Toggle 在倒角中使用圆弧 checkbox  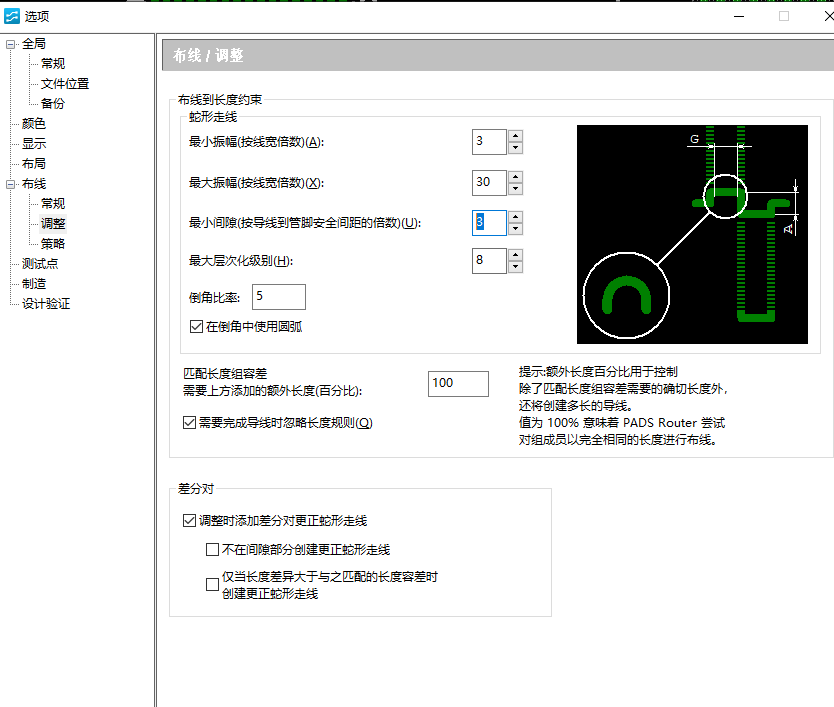[x=196, y=326]
